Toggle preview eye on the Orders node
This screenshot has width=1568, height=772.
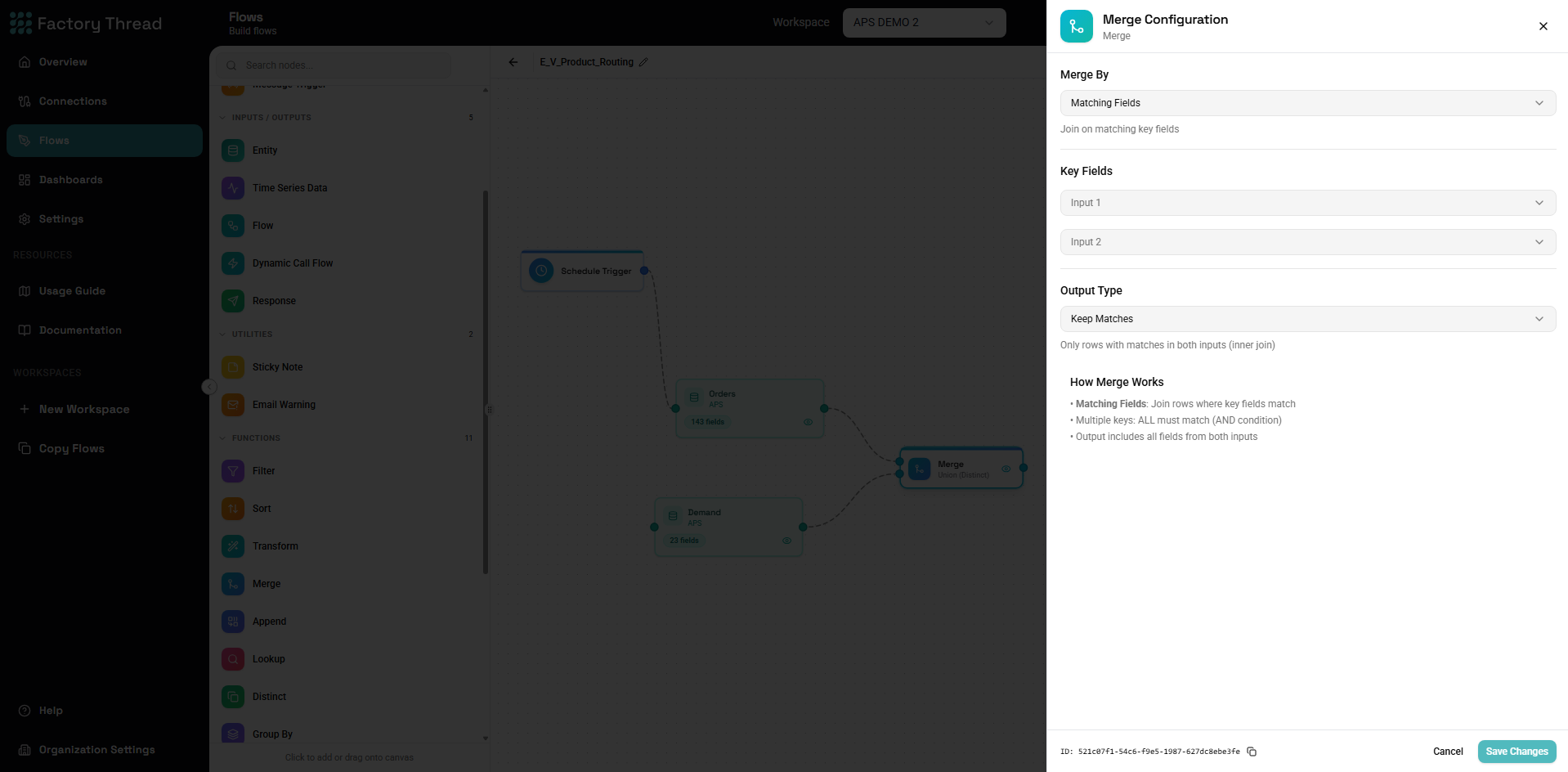click(x=808, y=422)
